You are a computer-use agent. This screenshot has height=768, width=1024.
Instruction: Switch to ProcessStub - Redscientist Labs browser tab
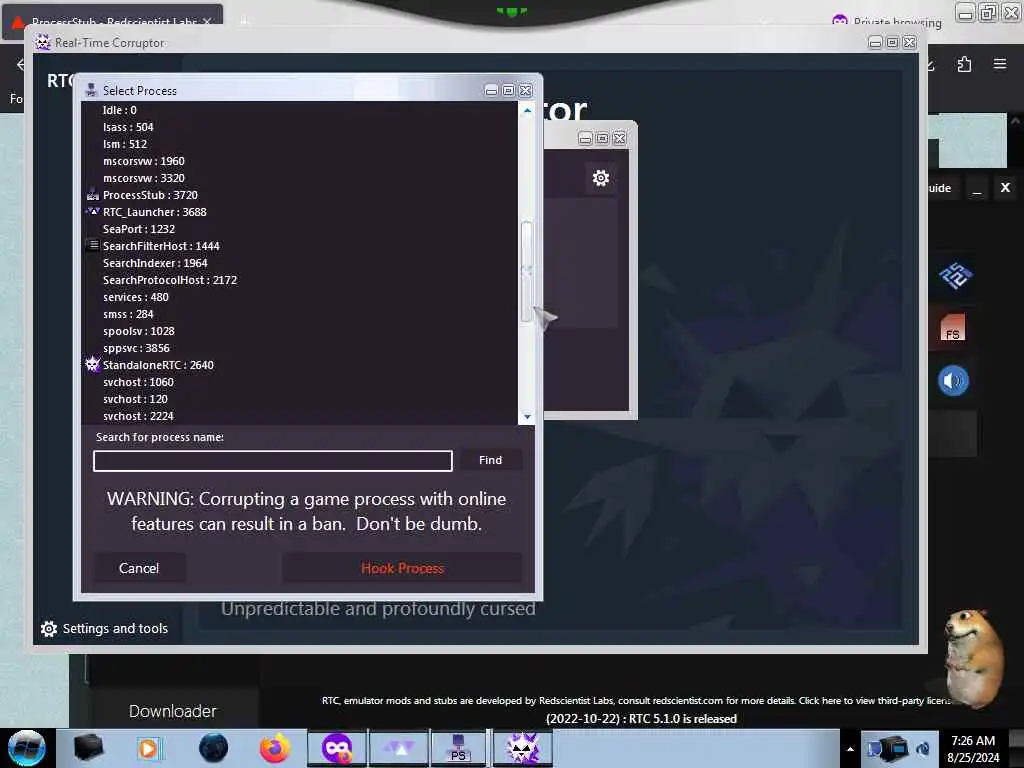click(114, 22)
